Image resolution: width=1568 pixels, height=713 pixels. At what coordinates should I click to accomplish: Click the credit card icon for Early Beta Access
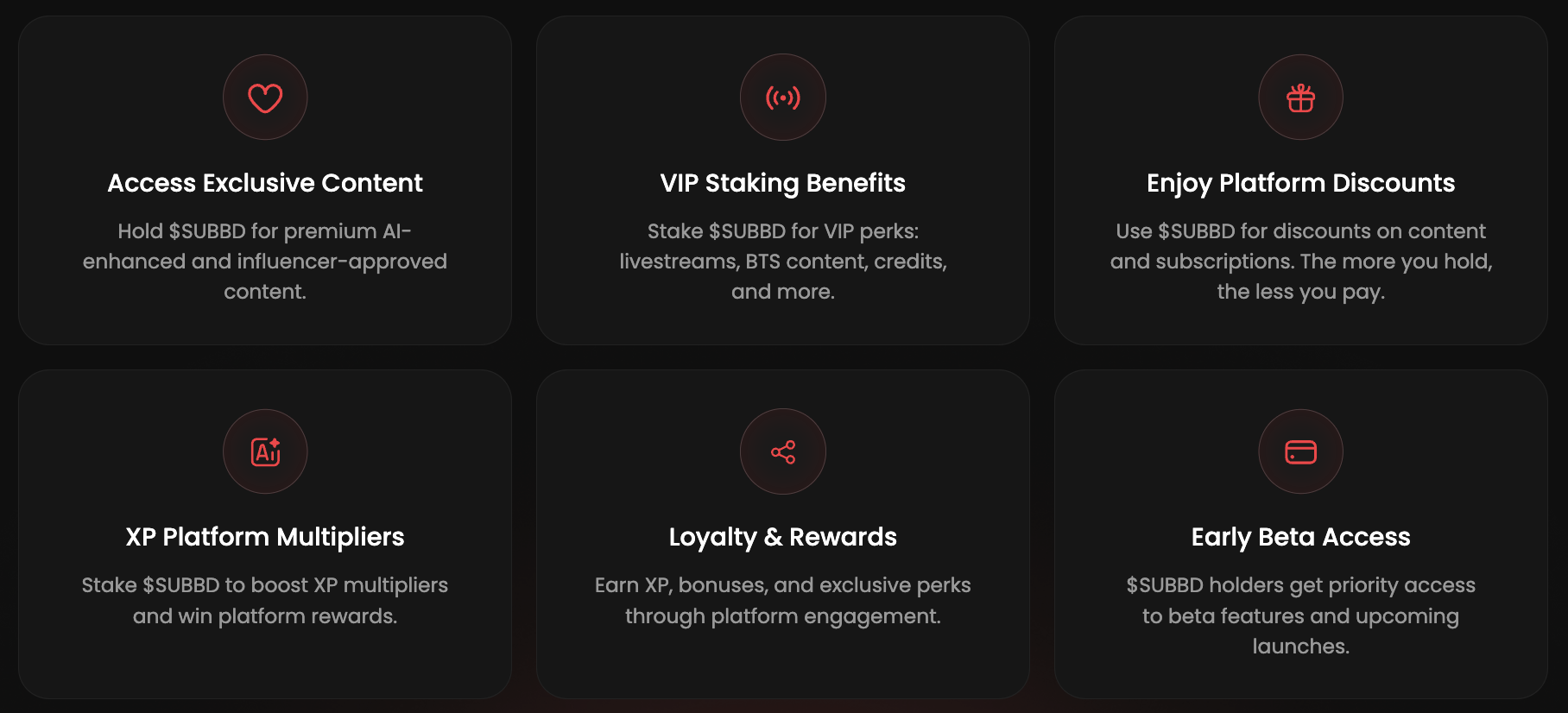tap(1300, 451)
